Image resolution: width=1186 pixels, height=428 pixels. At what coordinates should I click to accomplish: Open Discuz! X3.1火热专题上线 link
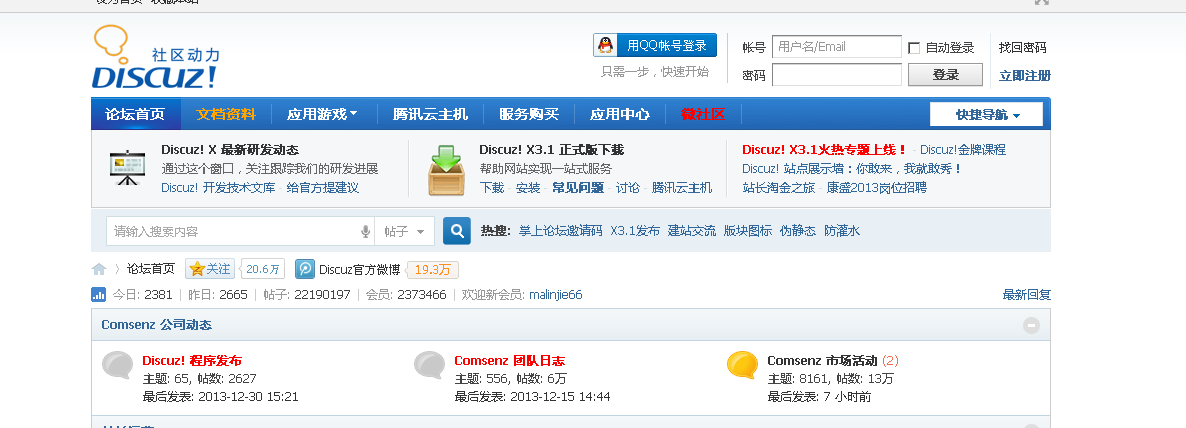click(x=825, y=150)
